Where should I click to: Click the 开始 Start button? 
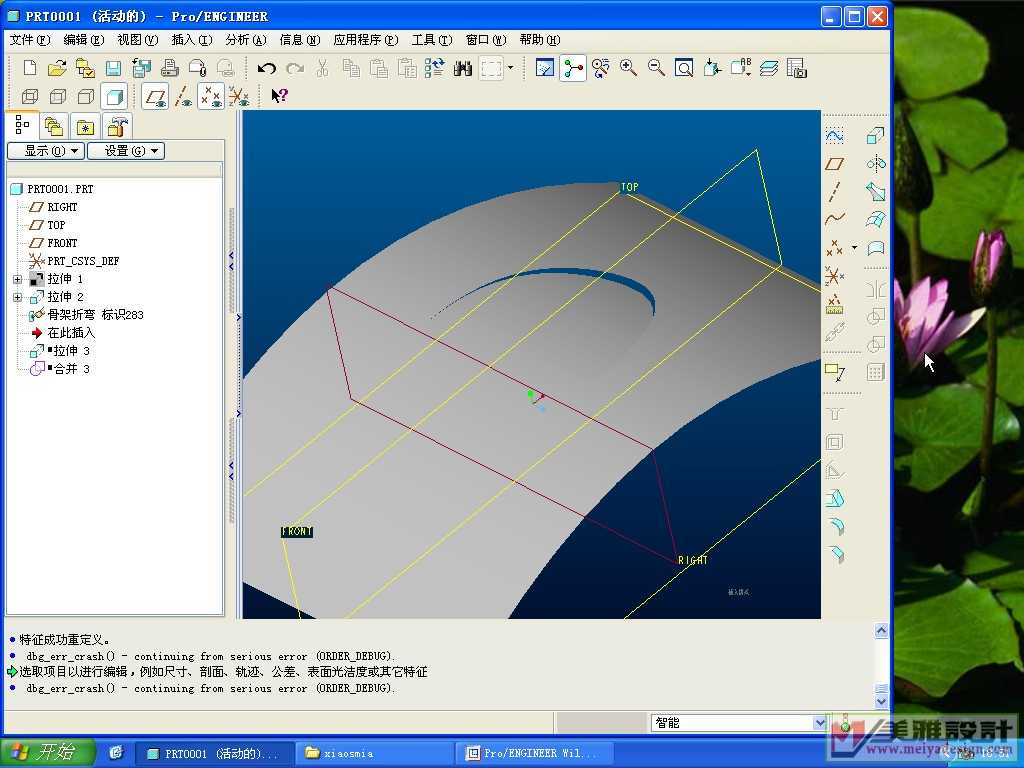tap(47, 753)
